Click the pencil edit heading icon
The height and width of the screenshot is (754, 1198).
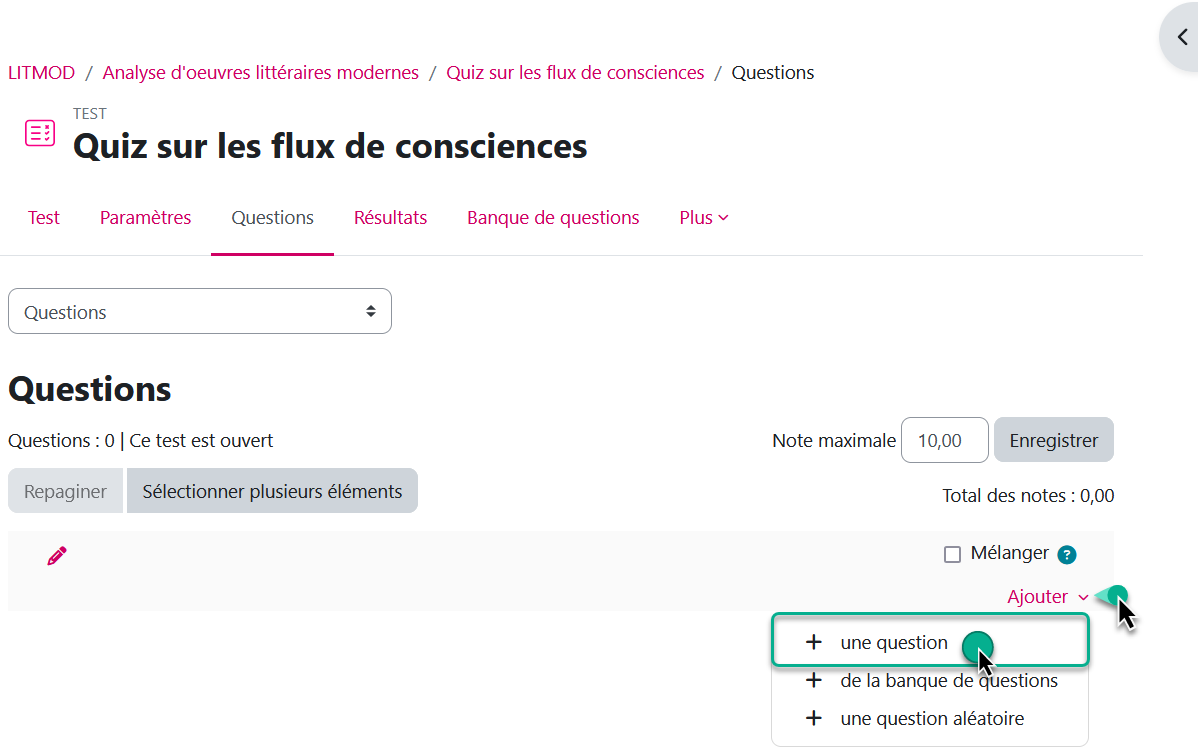click(x=57, y=556)
